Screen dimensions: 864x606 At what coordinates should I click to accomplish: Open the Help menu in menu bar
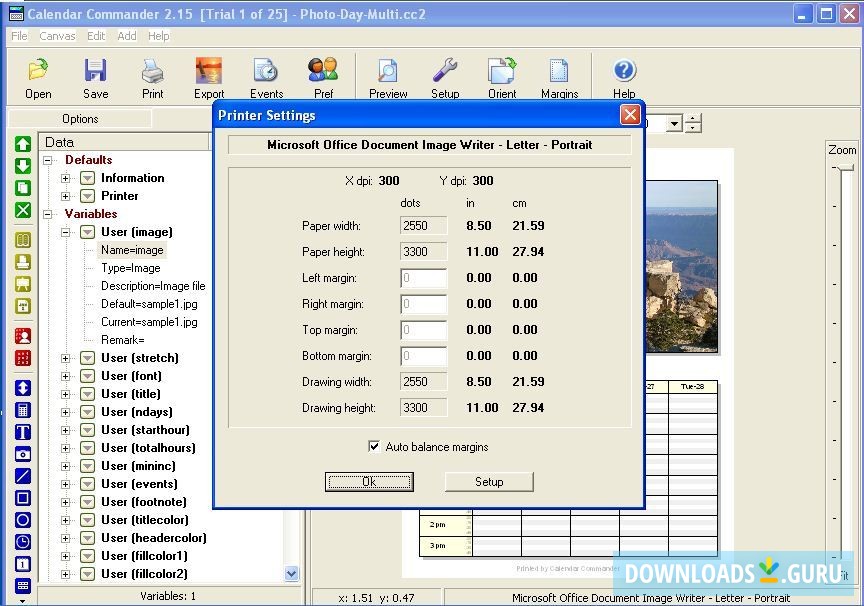(159, 36)
